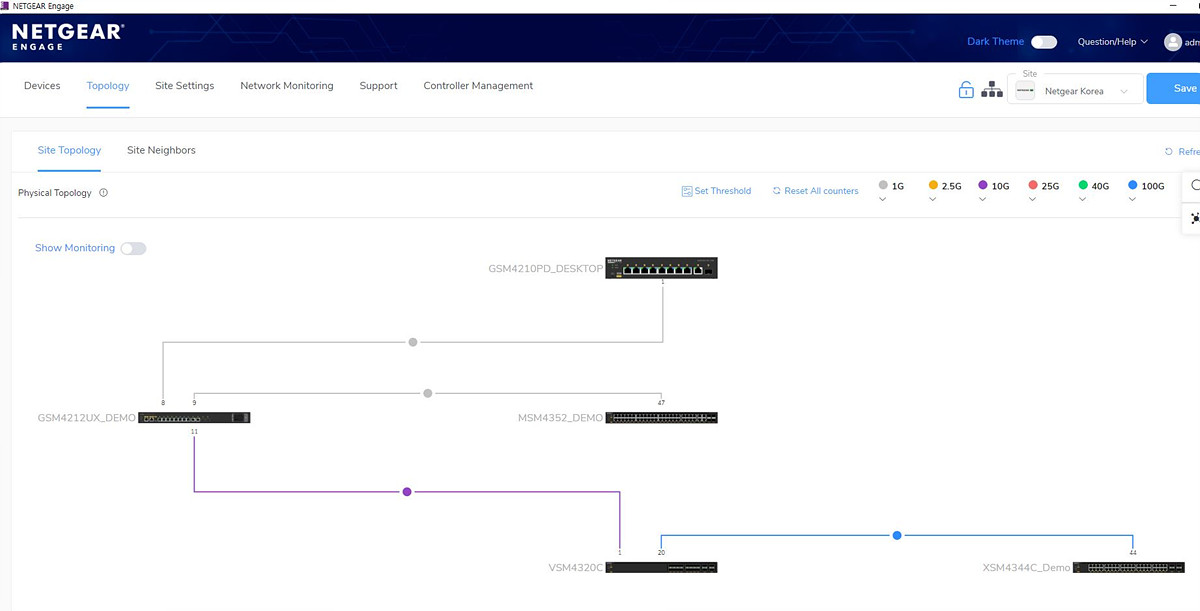Screen dimensions: 1200x611
Task: Click the red 25G color swatch
Action: click(x=1033, y=186)
